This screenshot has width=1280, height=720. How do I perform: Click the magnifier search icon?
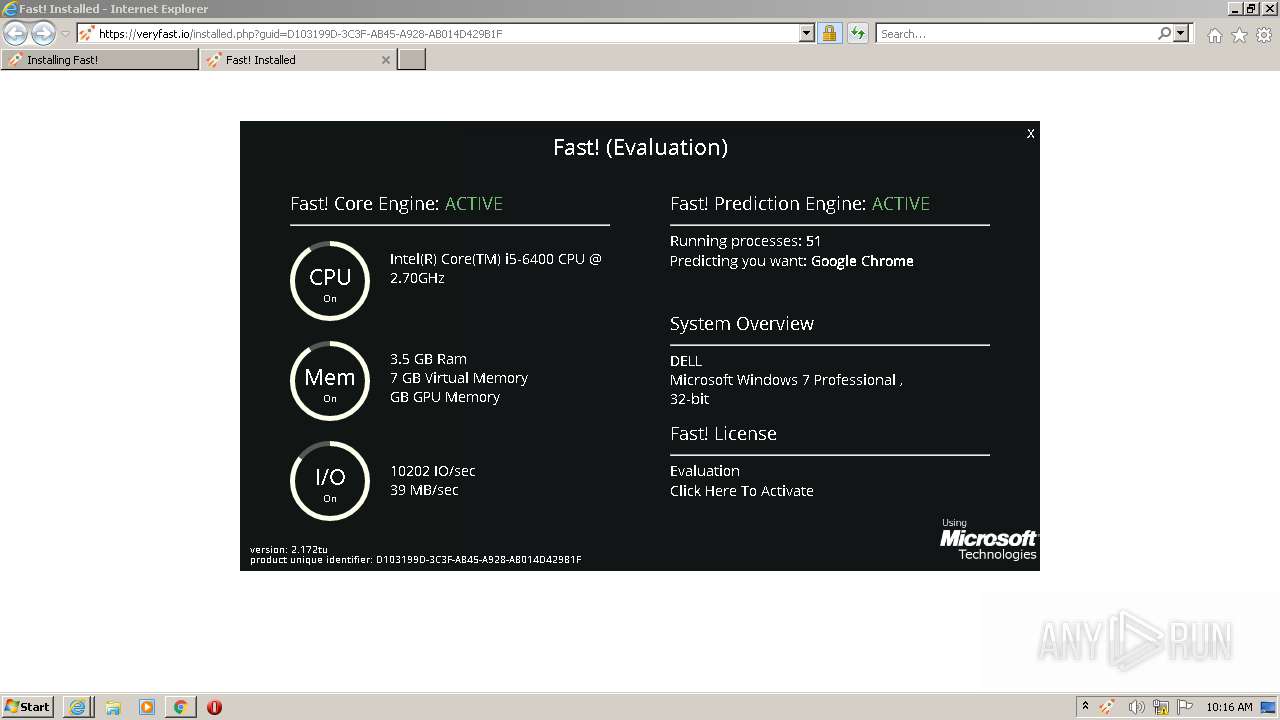coord(1164,33)
